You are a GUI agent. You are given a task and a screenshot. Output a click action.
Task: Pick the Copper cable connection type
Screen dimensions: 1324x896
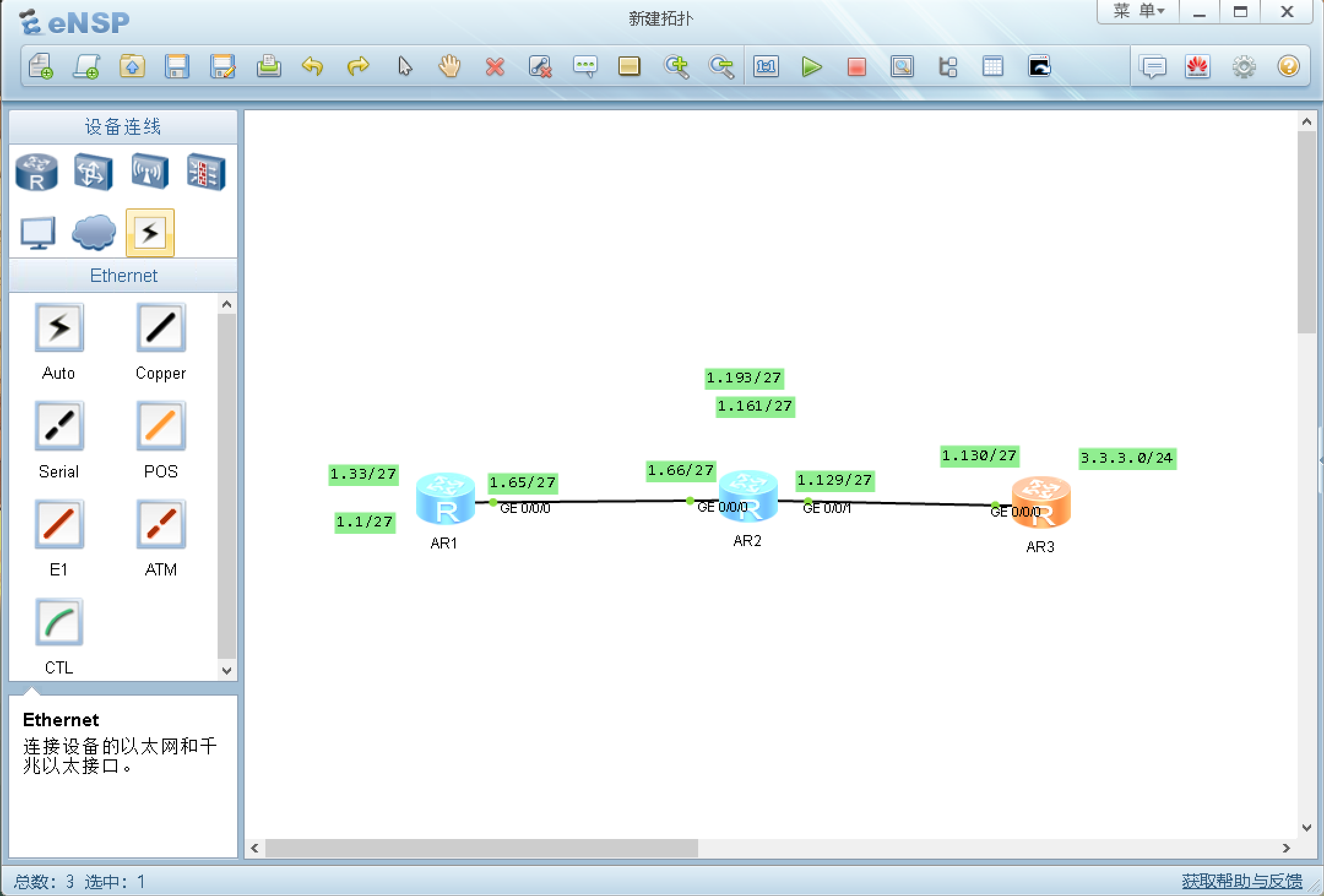(161, 328)
